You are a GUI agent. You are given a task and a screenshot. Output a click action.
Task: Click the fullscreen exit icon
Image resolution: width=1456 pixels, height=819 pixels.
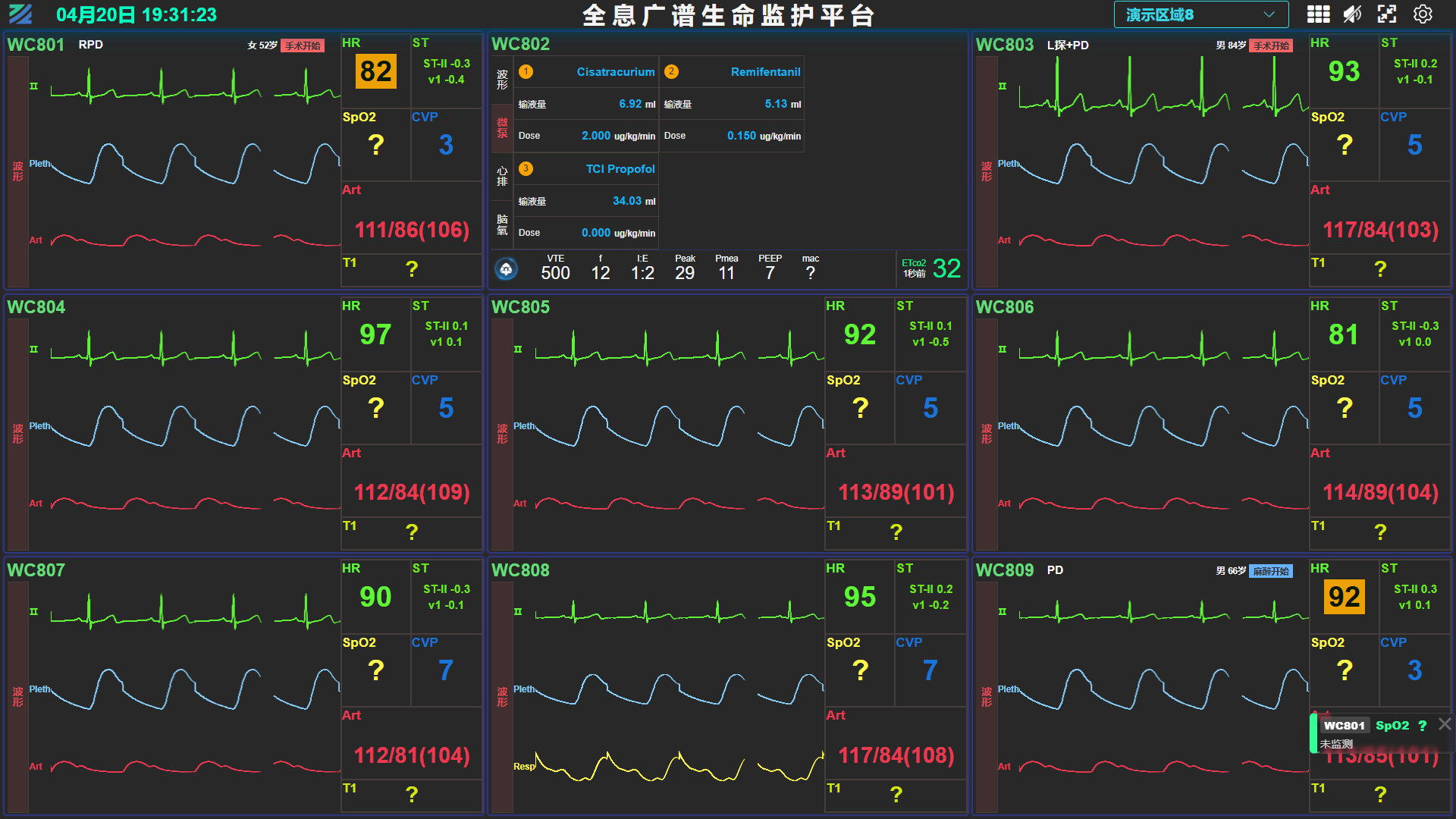[1387, 14]
